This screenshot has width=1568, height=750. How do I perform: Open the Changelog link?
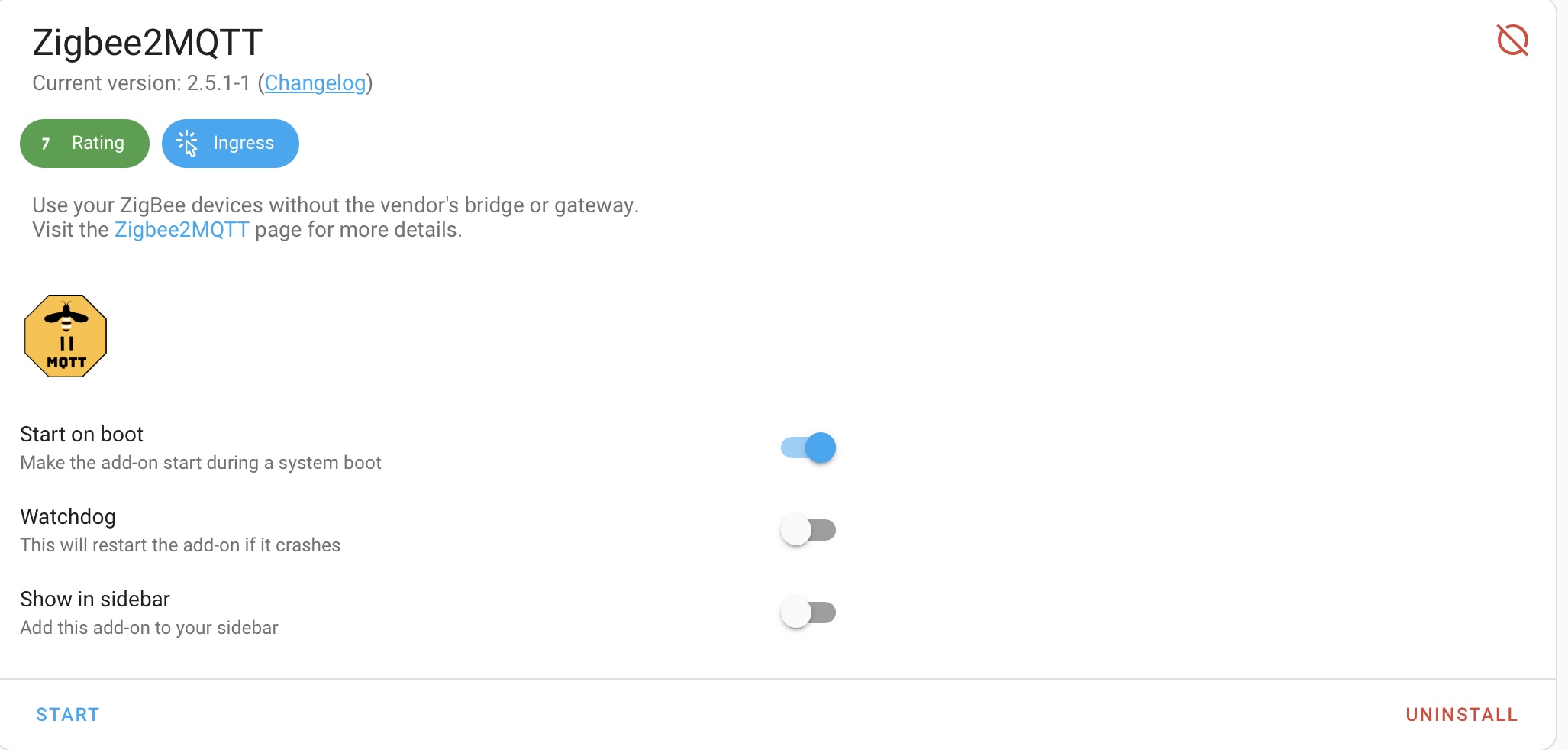[315, 82]
